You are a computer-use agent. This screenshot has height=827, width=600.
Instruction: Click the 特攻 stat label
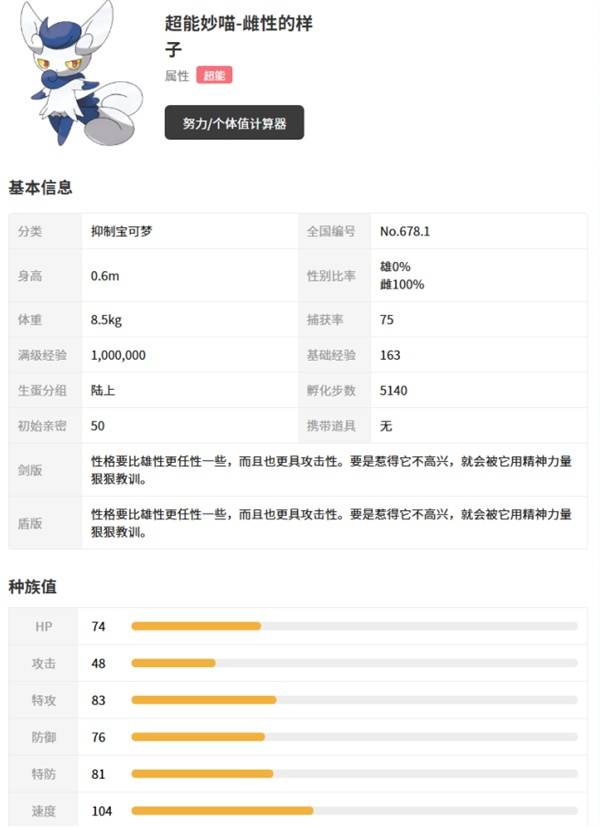[35, 700]
